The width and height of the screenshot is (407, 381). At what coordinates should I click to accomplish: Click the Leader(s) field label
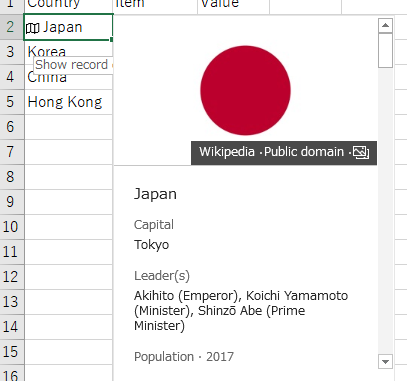point(162,276)
